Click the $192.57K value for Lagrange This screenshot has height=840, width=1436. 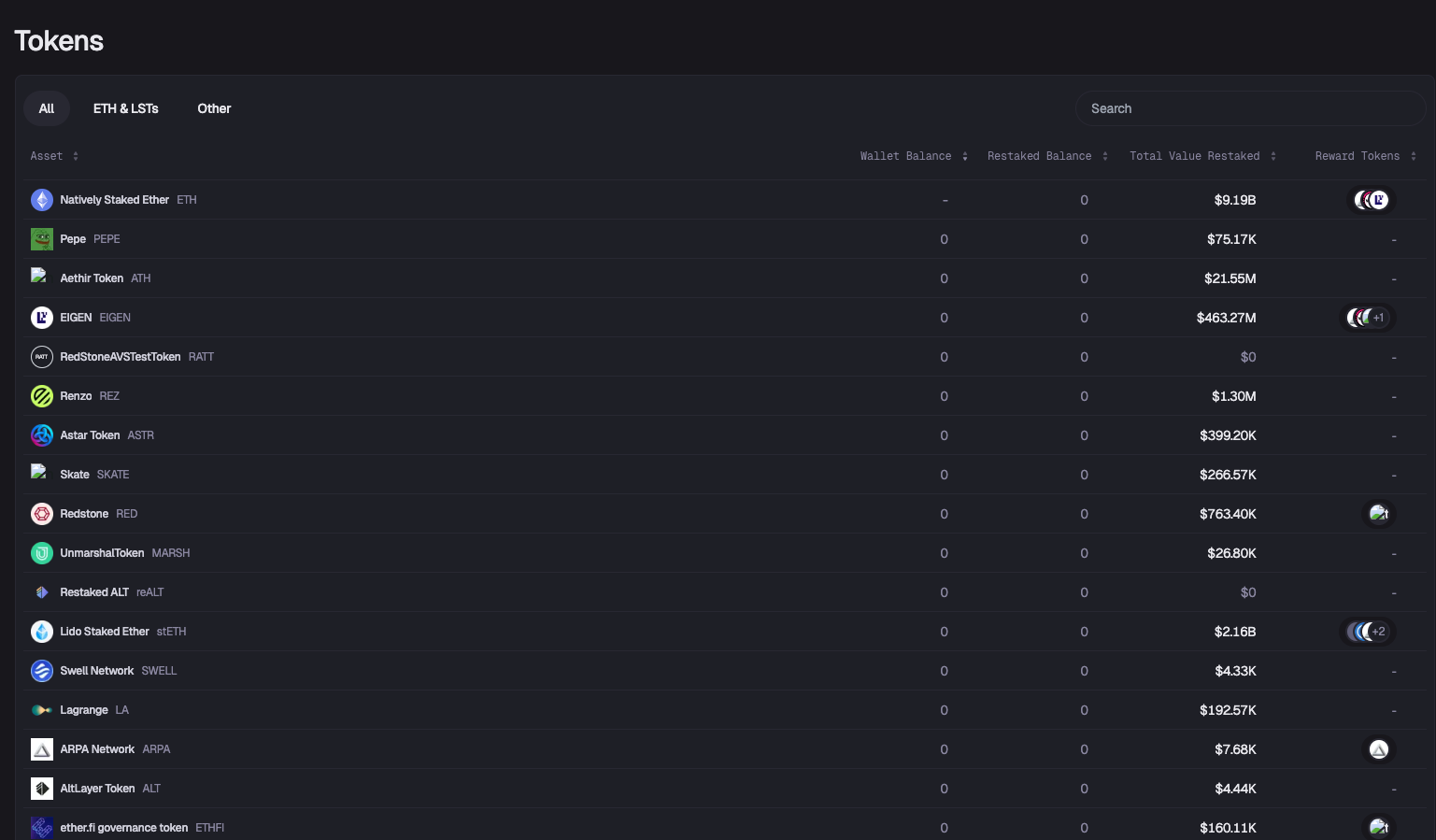[x=1229, y=710]
